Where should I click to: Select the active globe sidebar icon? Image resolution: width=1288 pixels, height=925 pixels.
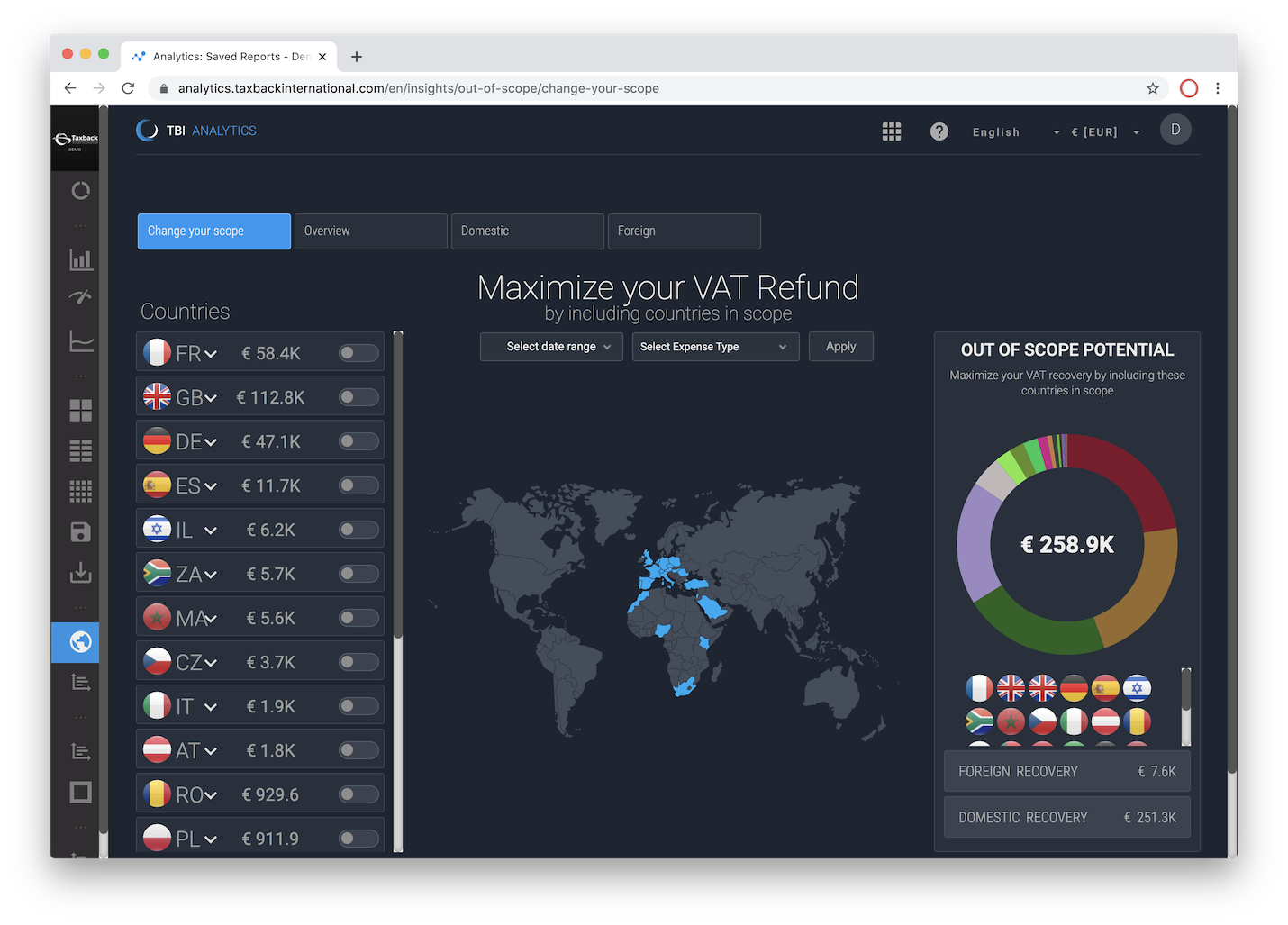click(80, 642)
